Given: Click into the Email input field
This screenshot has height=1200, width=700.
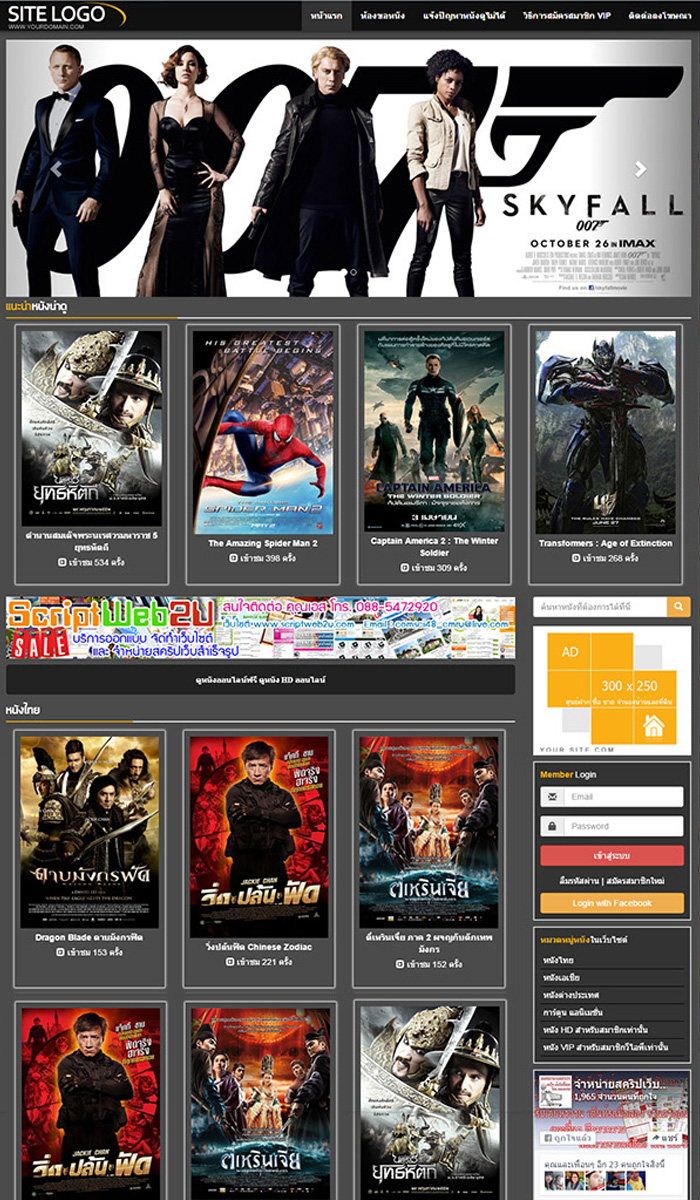Looking at the screenshot, I should [x=624, y=797].
